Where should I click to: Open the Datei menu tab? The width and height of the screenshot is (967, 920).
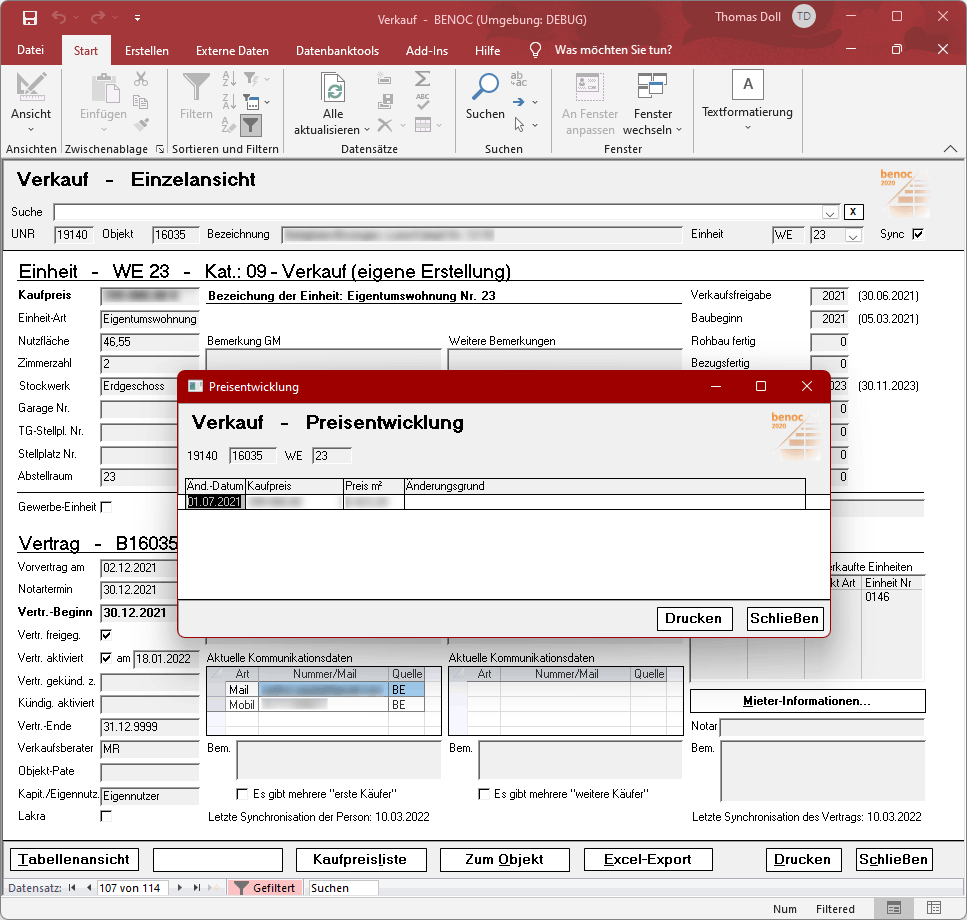tap(31, 50)
